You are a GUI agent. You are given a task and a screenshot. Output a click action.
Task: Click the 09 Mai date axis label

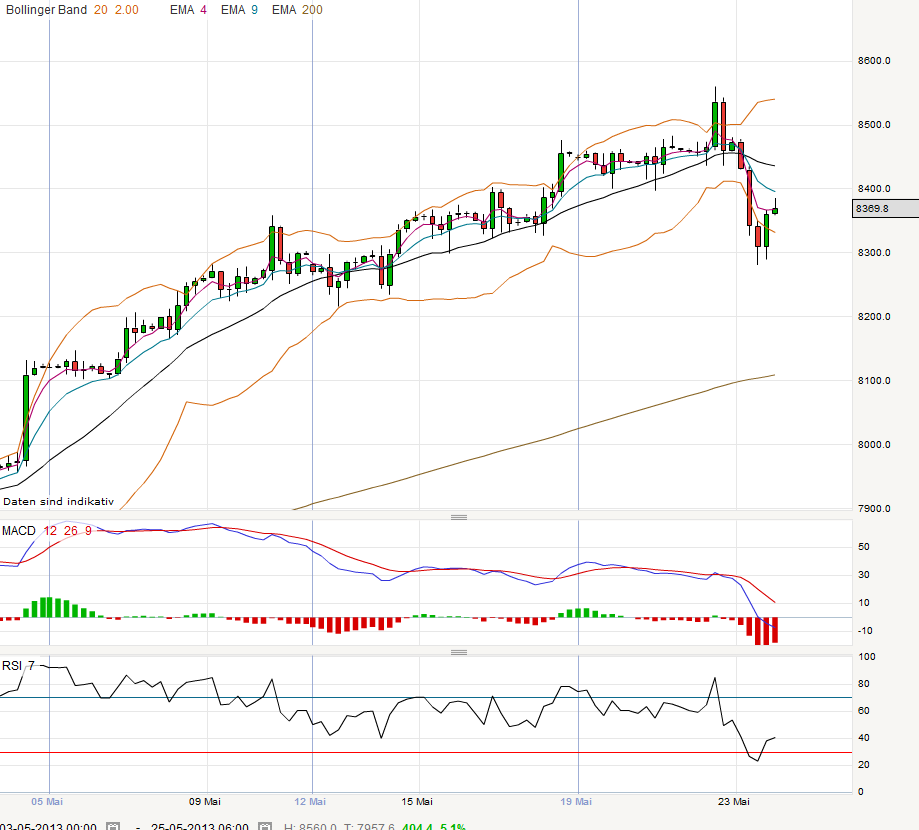coord(205,801)
